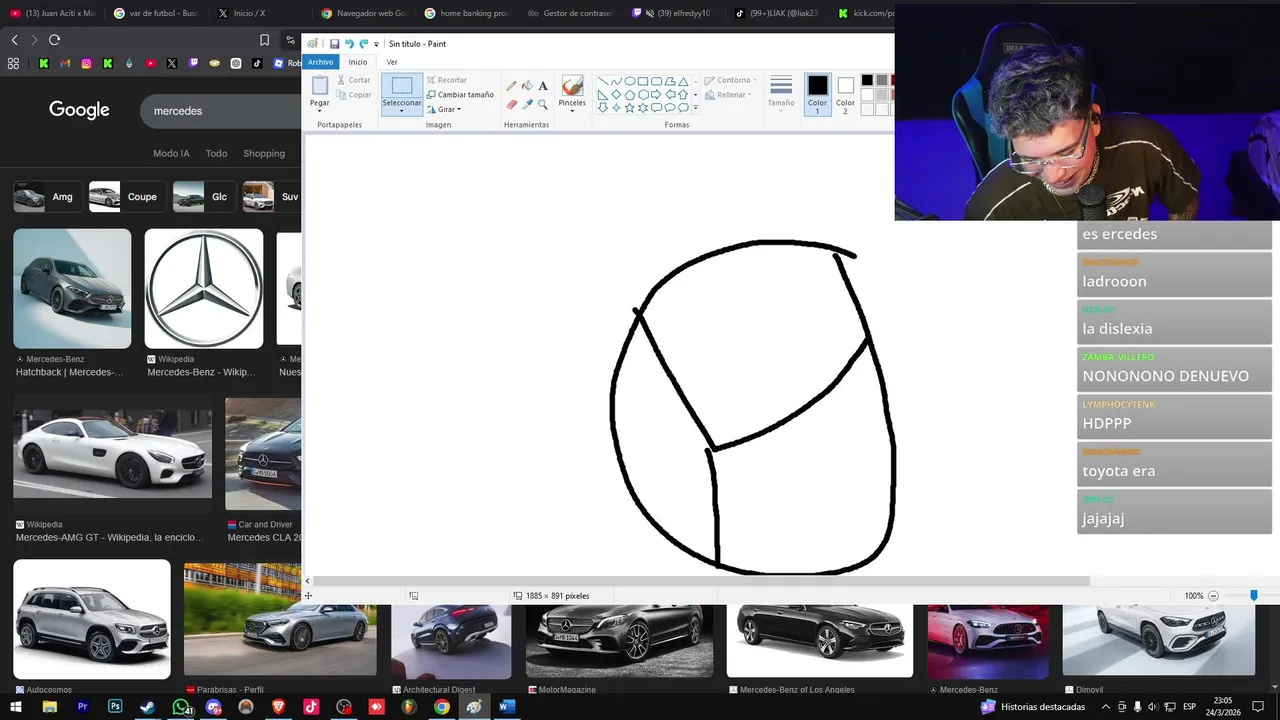Click the Seleccionar selection rectangle tool
This screenshot has height=720, width=1280.
click(401, 86)
